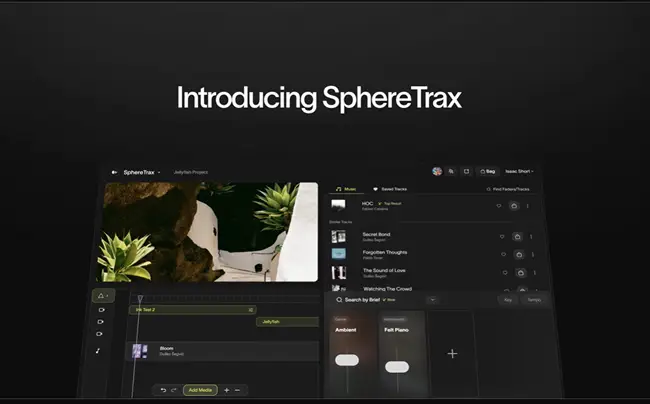The image size is (650, 404).
Task: Switch to the Saved Tracks tab
Action: (390, 189)
